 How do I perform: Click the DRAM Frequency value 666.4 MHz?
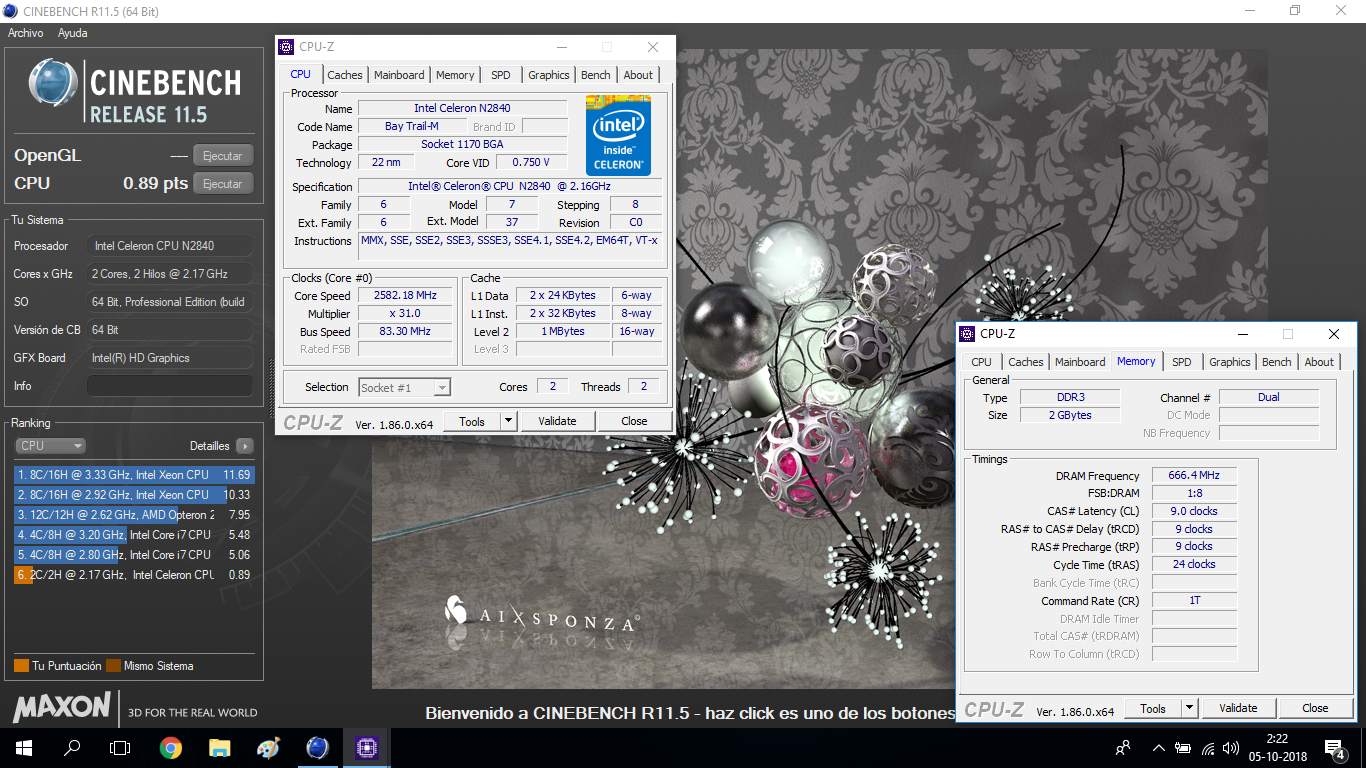point(1194,476)
